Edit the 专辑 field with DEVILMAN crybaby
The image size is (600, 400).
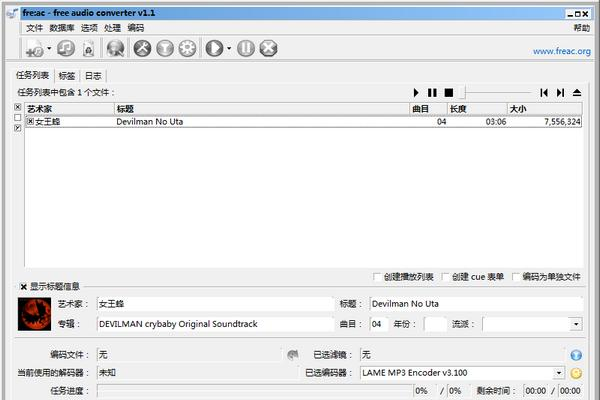[215, 324]
